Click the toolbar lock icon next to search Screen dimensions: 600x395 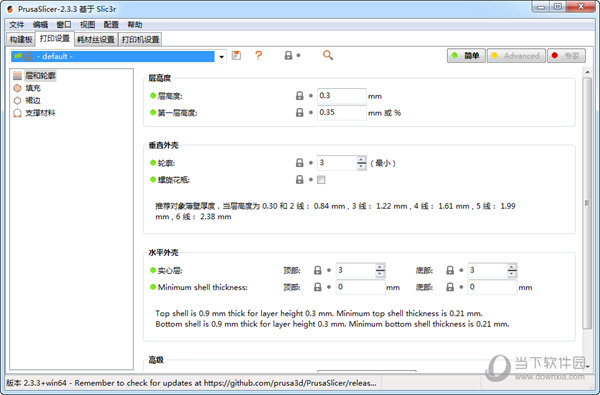click(289, 55)
